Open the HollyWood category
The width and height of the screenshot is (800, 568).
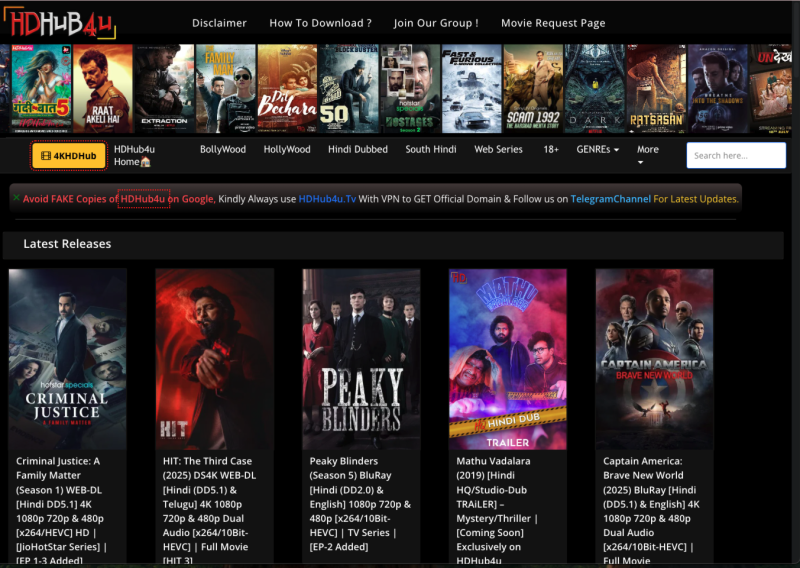pos(287,150)
